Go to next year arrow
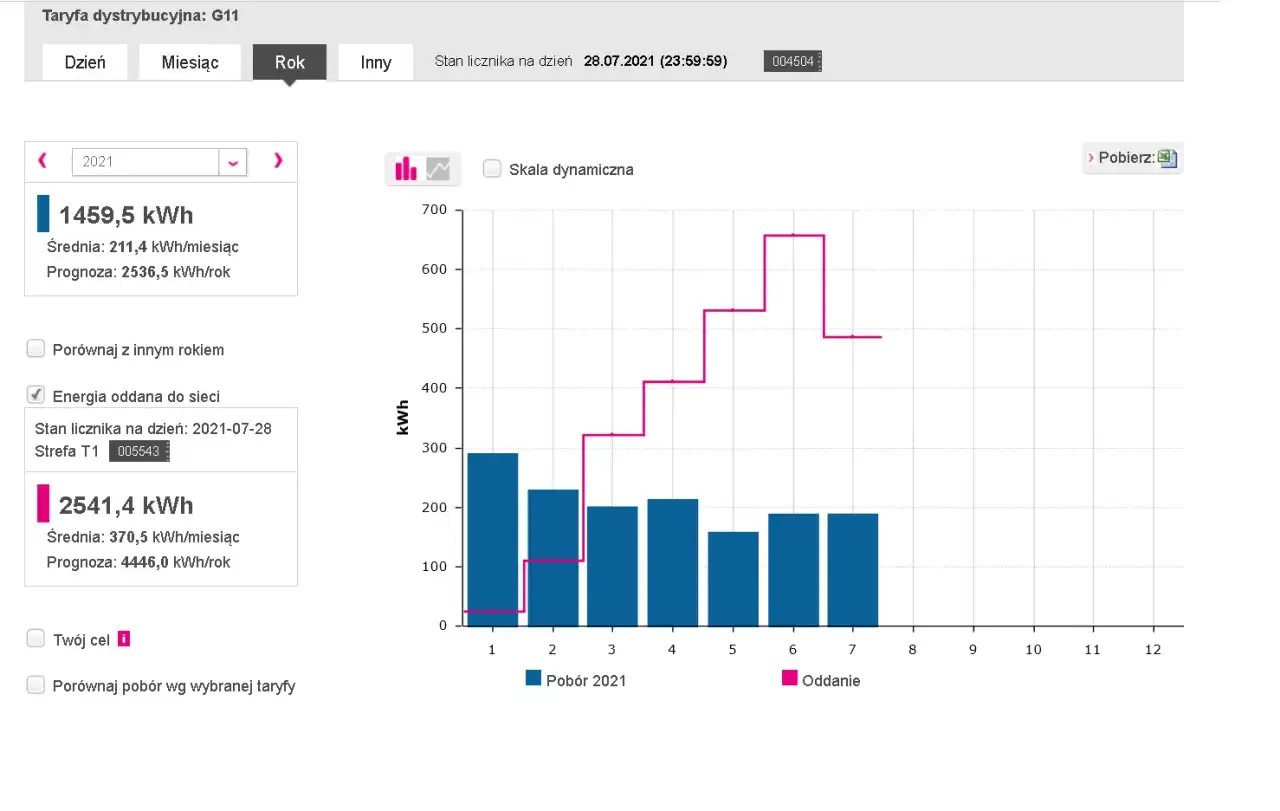 click(278, 161)
